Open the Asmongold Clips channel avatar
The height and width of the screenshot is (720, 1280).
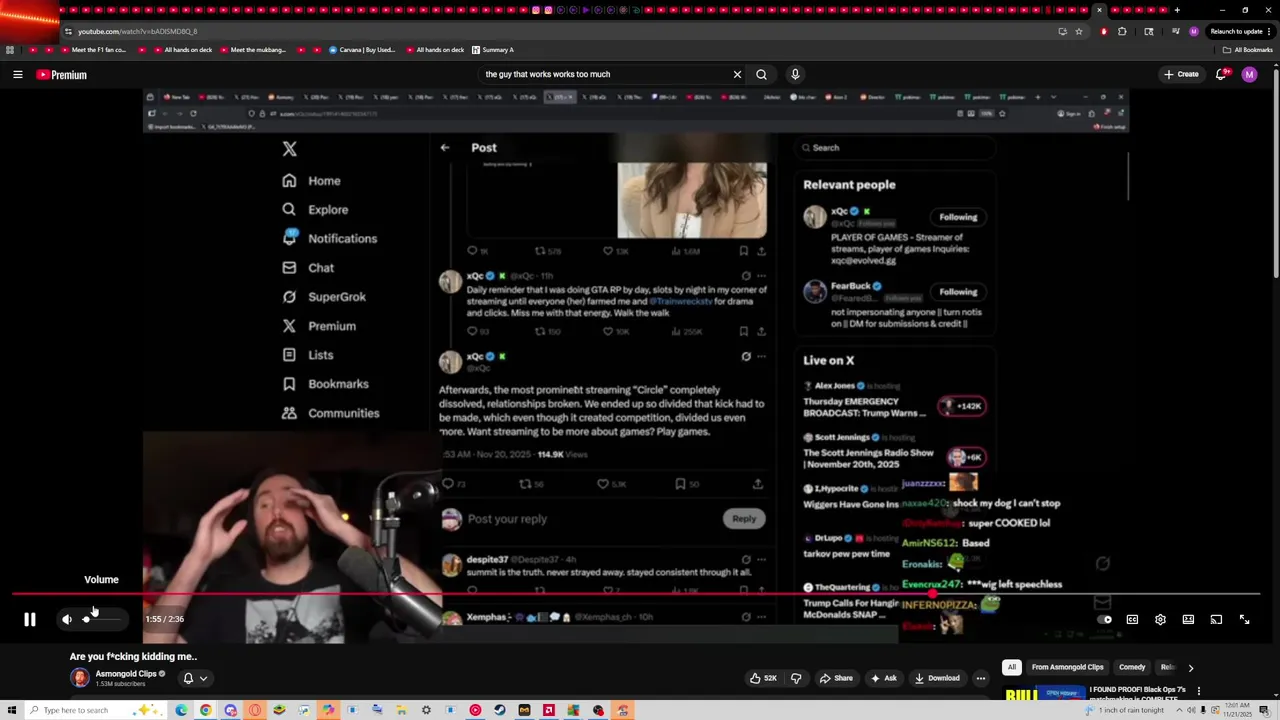point(80,678)
